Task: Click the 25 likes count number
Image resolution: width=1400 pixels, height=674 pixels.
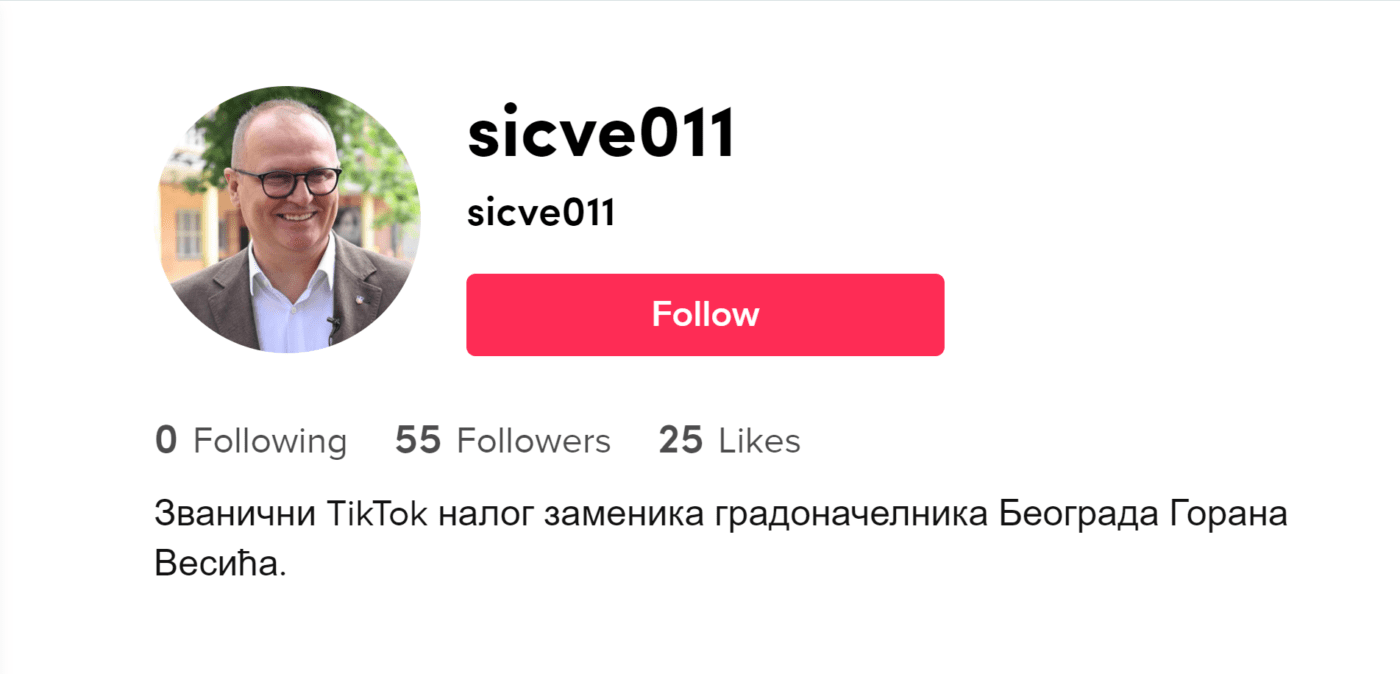Action: pyautogui.click(x=681, y=441)
